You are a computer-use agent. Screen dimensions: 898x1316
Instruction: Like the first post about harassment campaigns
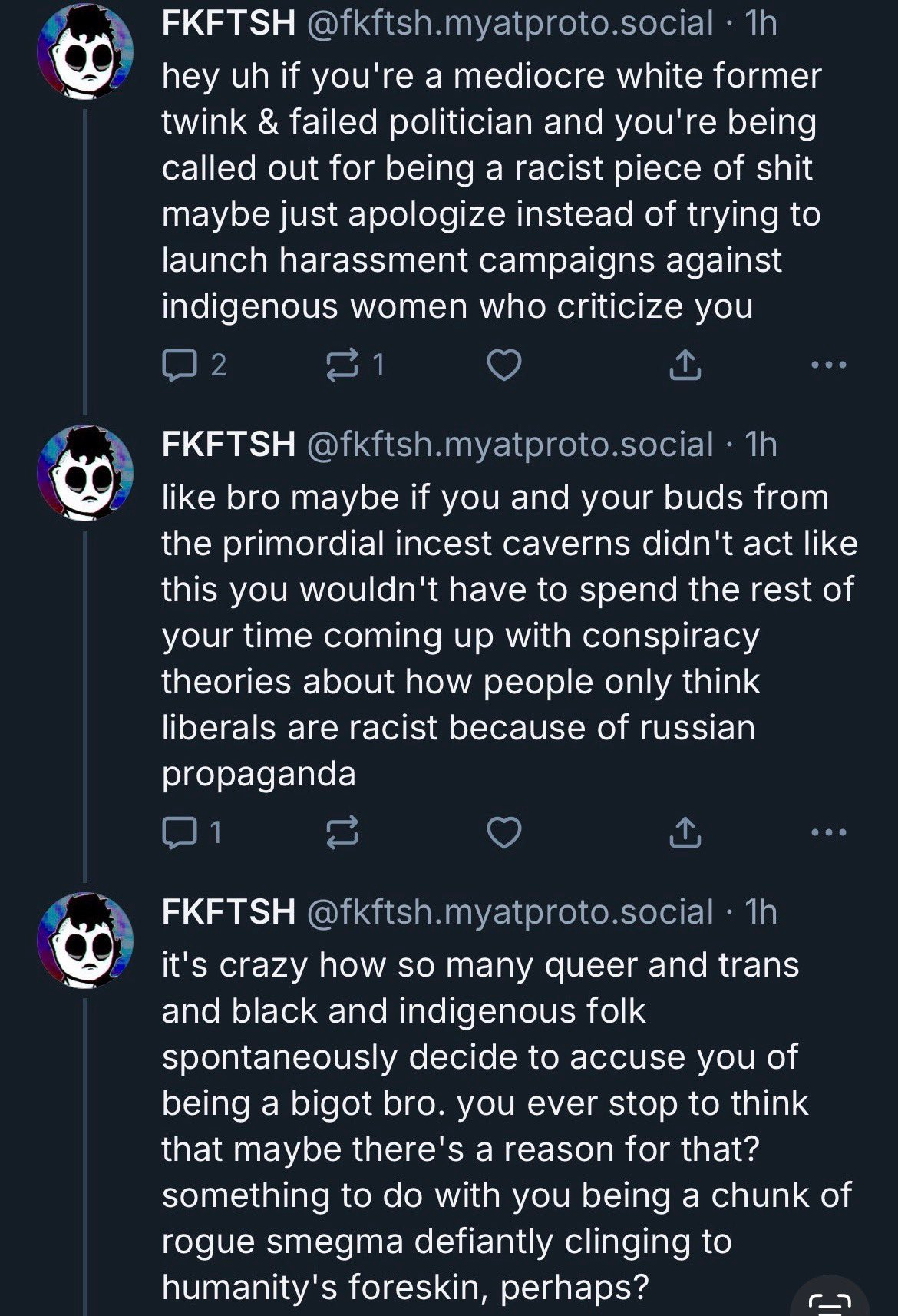click(504, 365)
